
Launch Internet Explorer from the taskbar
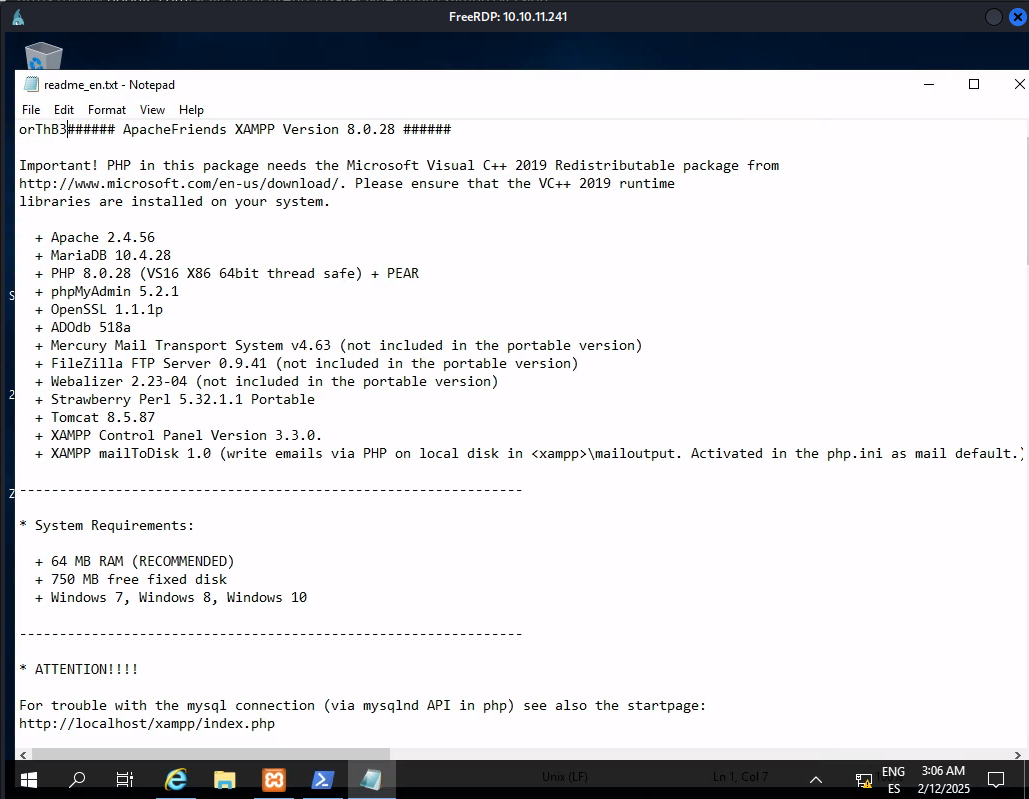tap(176, 779)
